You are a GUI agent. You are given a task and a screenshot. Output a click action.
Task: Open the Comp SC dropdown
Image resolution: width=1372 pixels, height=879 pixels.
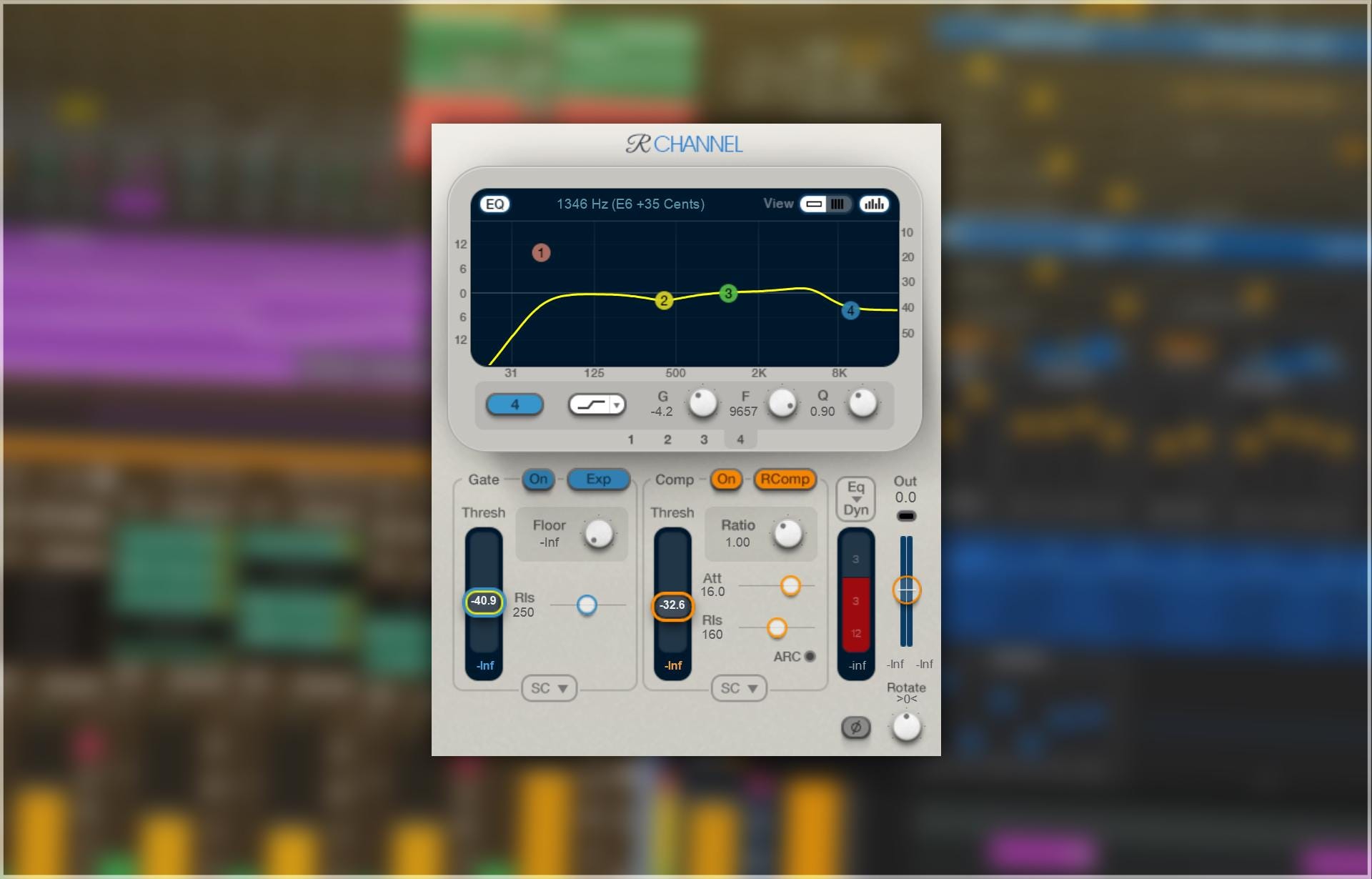click(x=739, y=688)
